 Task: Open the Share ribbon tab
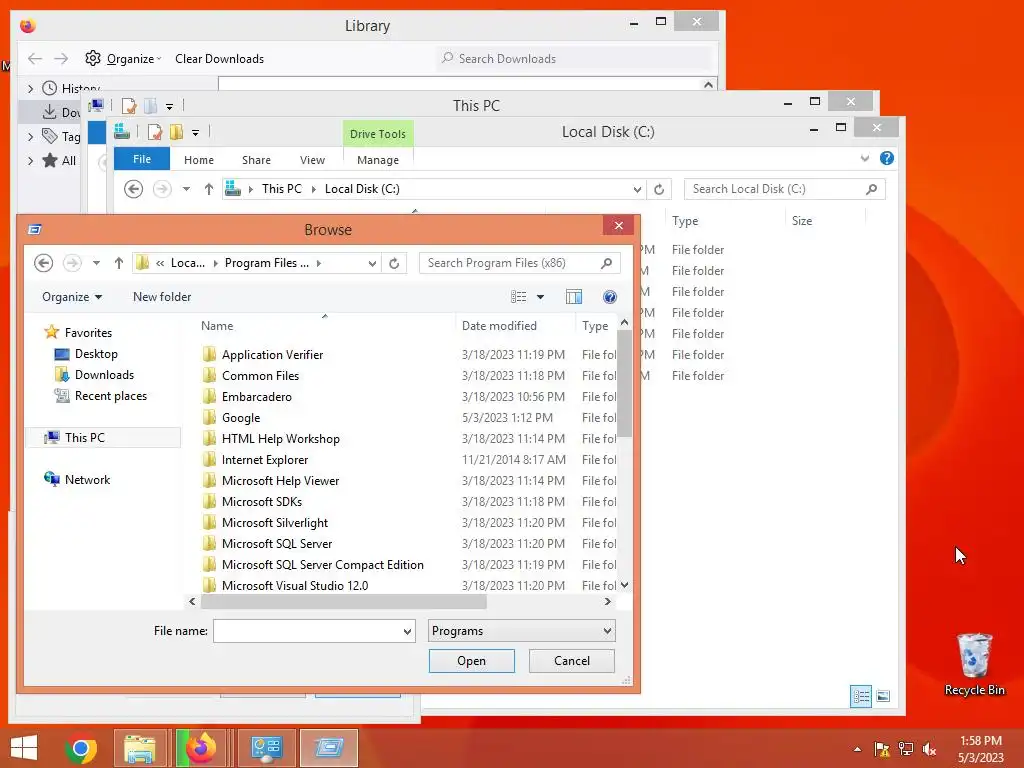tap(256, 160)
